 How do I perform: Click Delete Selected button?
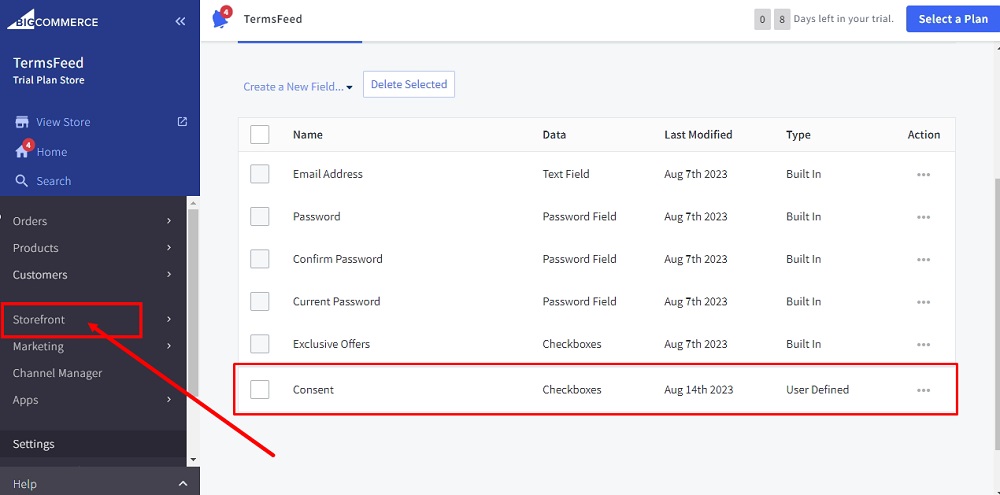tap(409, 84)
